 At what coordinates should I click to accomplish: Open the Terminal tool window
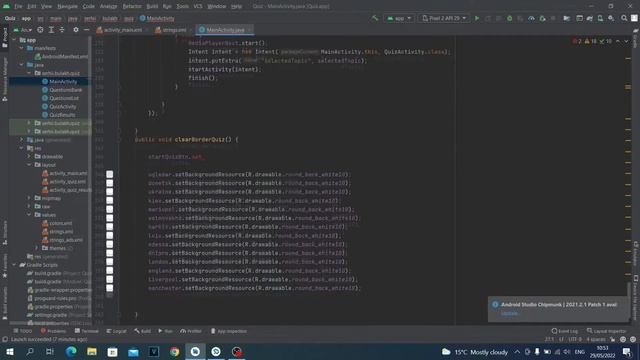[x=87, y=331]
